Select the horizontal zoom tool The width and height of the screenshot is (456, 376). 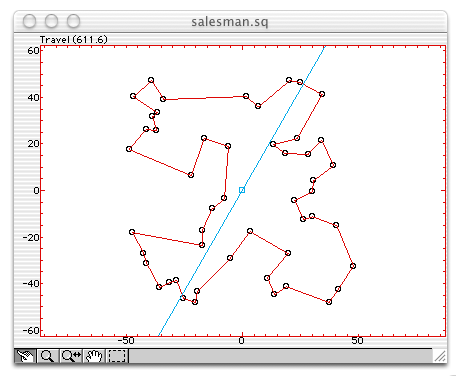tap(71, 356)
